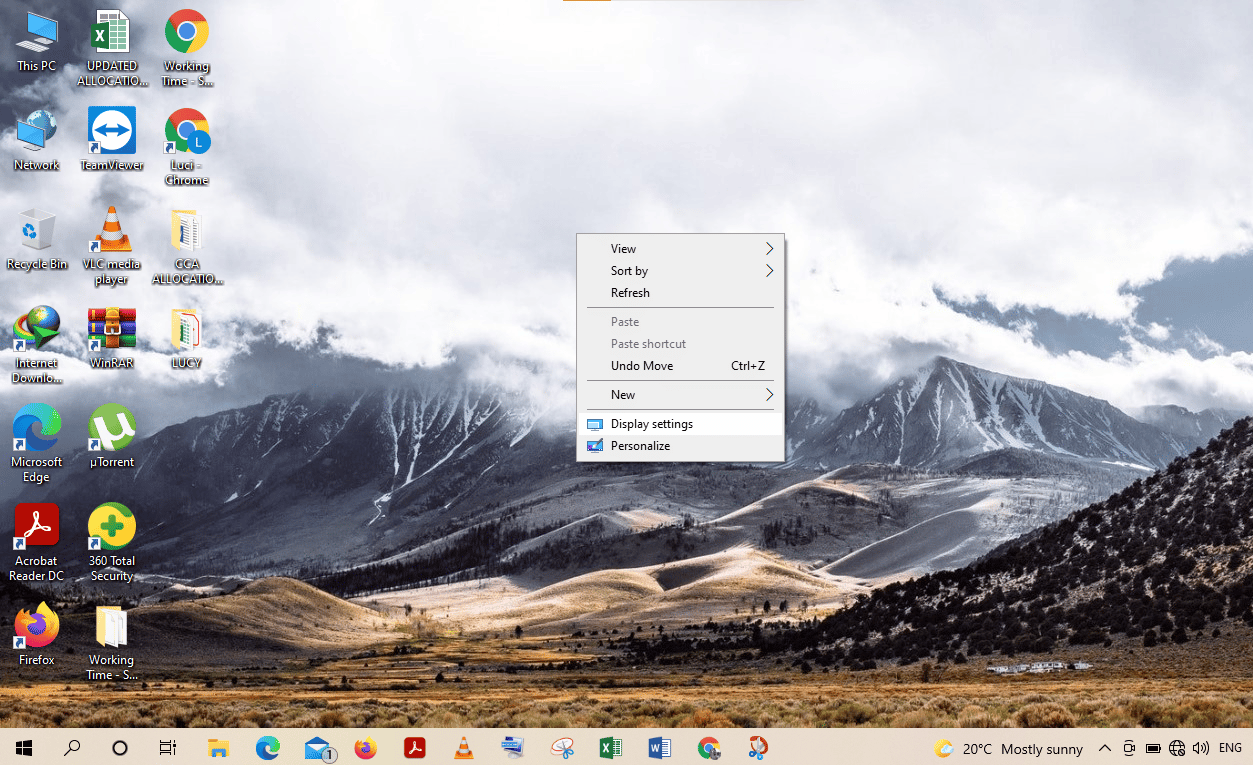The width and height of the screenshot is (1253, 765).
Task: Show hidden system tray icons
Action: coord(1105,748)
